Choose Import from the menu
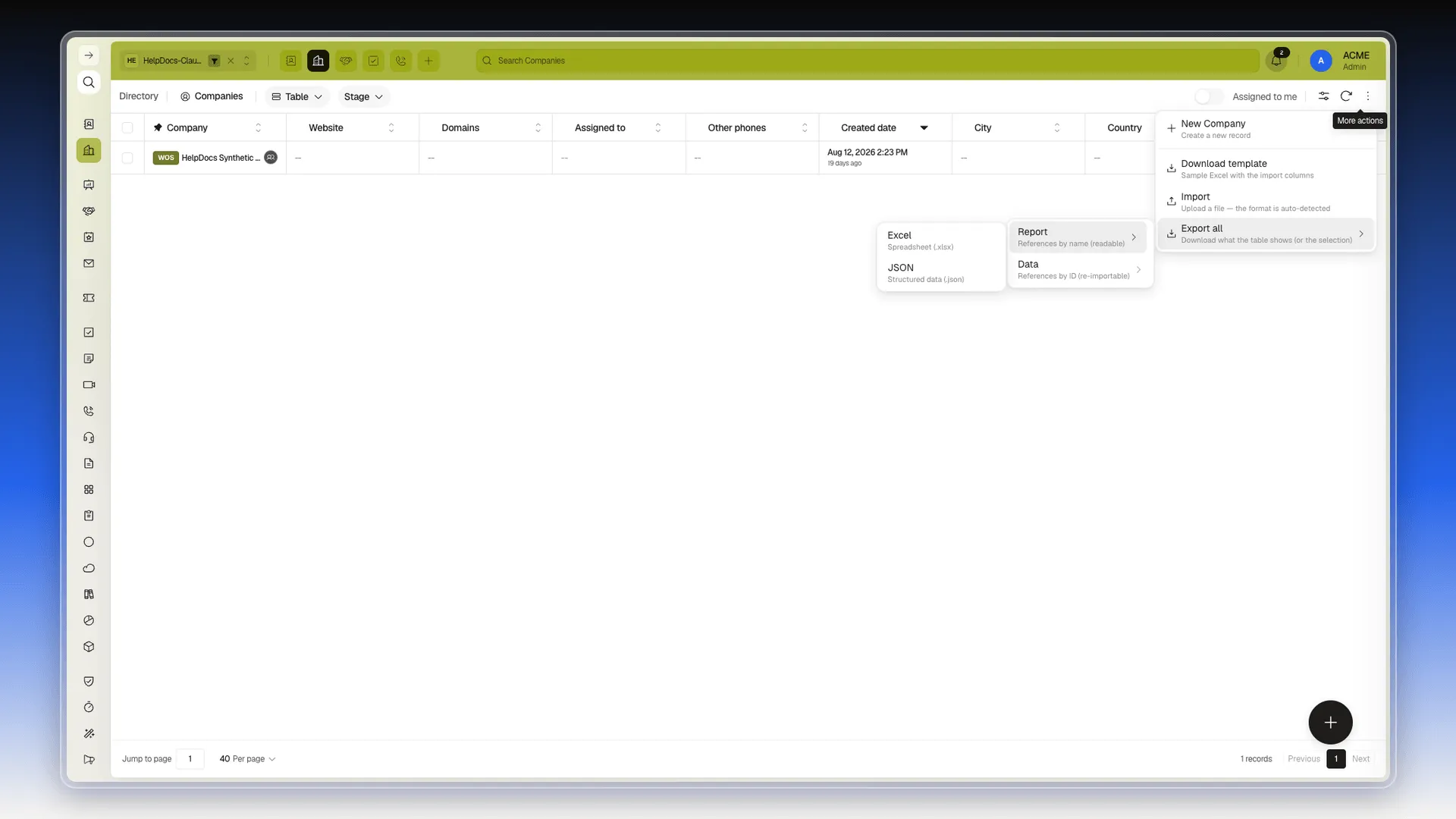Image resolution: width=1456 pixels, height=819 pixels. point(1266,202)
